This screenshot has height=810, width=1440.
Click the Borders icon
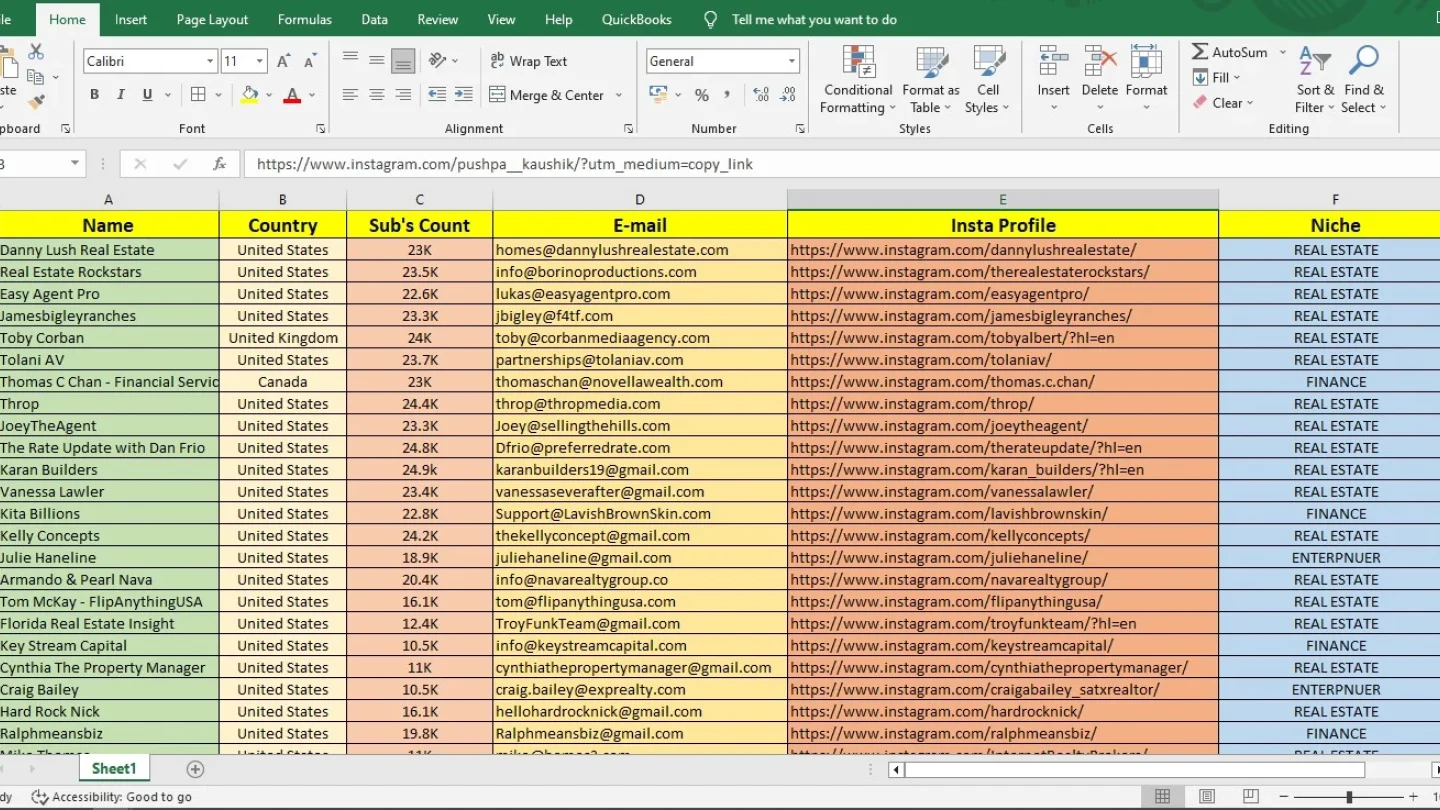(198, 95)
